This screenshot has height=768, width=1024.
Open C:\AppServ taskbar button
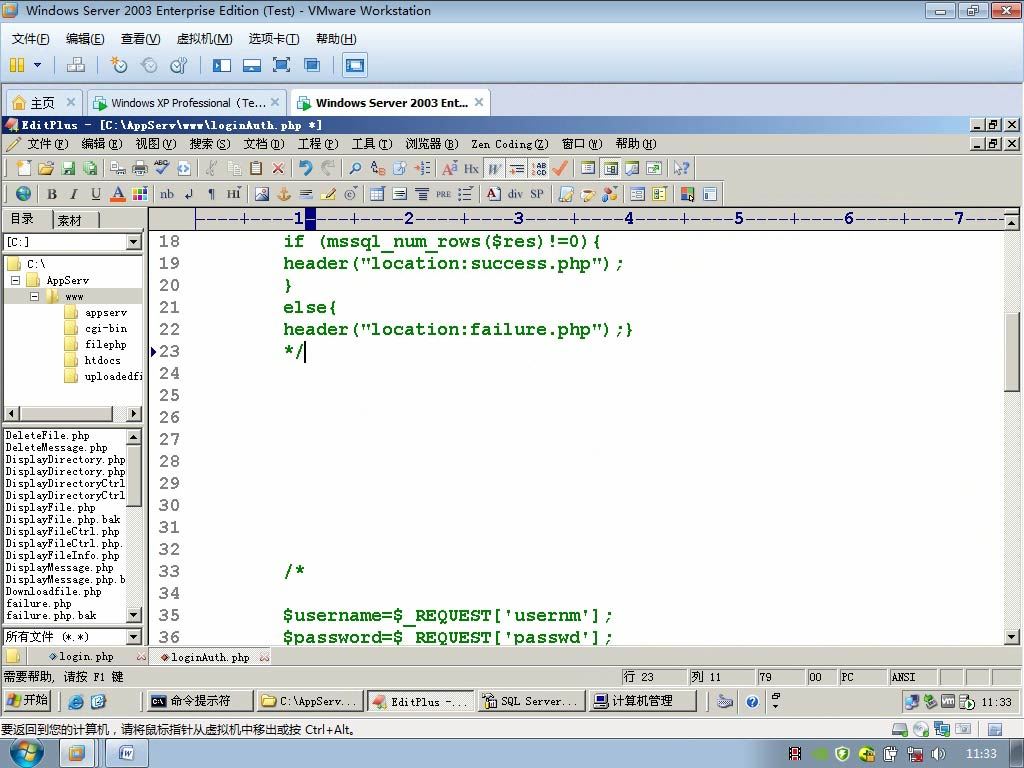(x=309, y=701)
